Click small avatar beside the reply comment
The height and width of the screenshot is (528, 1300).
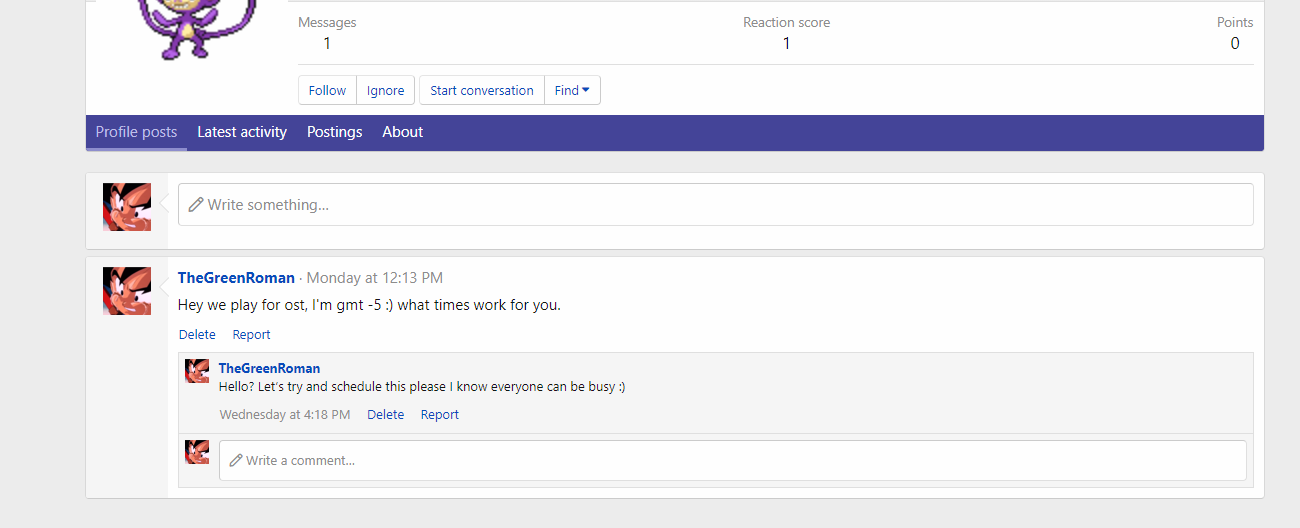197,371
